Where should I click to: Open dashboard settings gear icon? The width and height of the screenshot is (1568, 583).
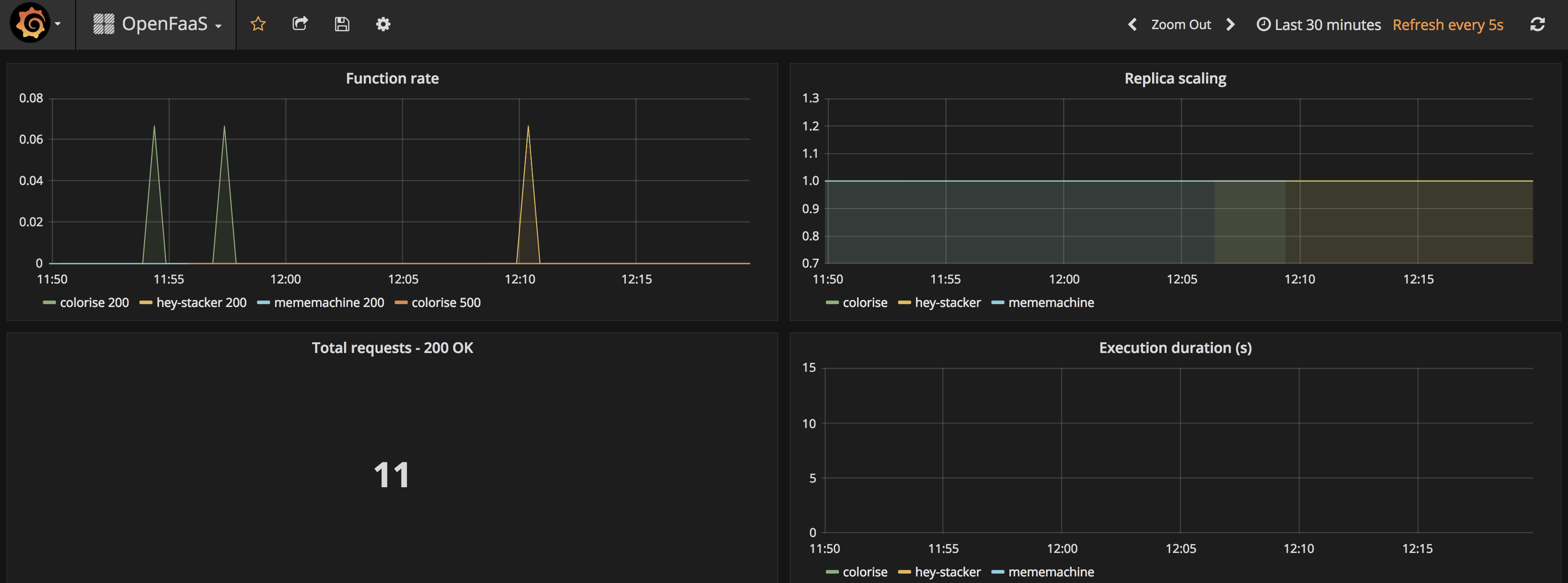383,24
